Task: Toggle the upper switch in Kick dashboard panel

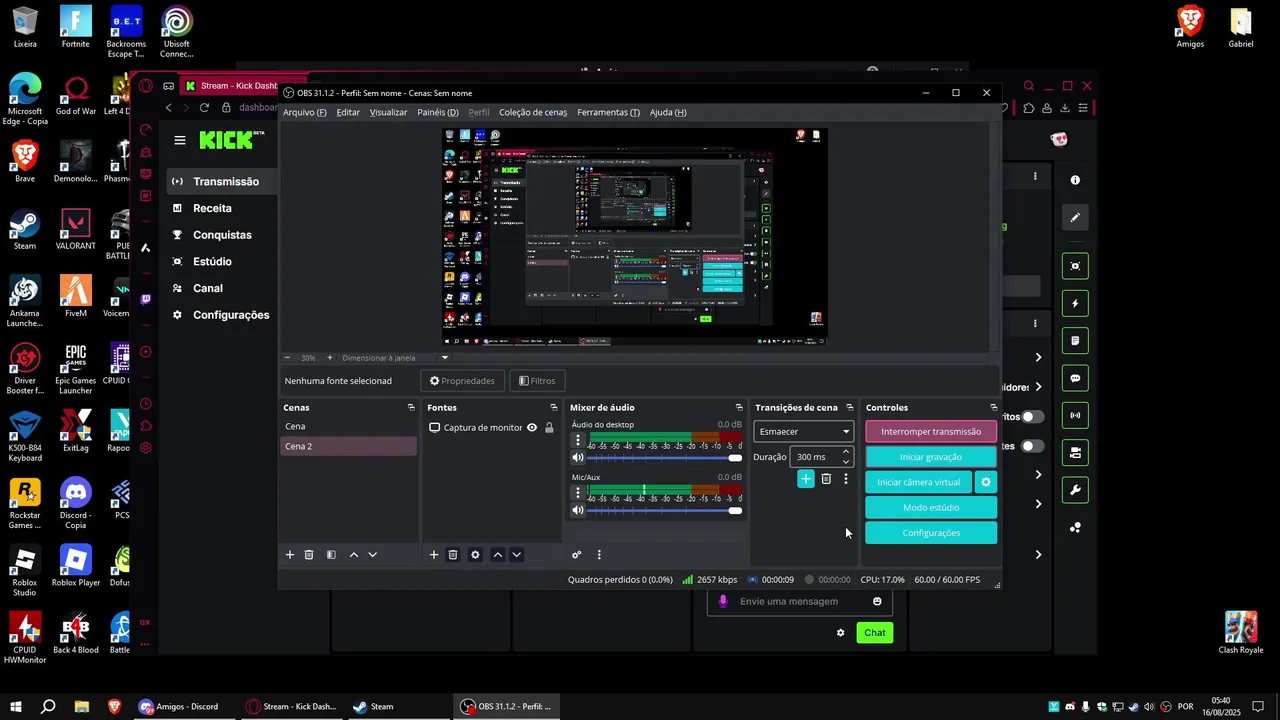Action: tap(1032, 417)
